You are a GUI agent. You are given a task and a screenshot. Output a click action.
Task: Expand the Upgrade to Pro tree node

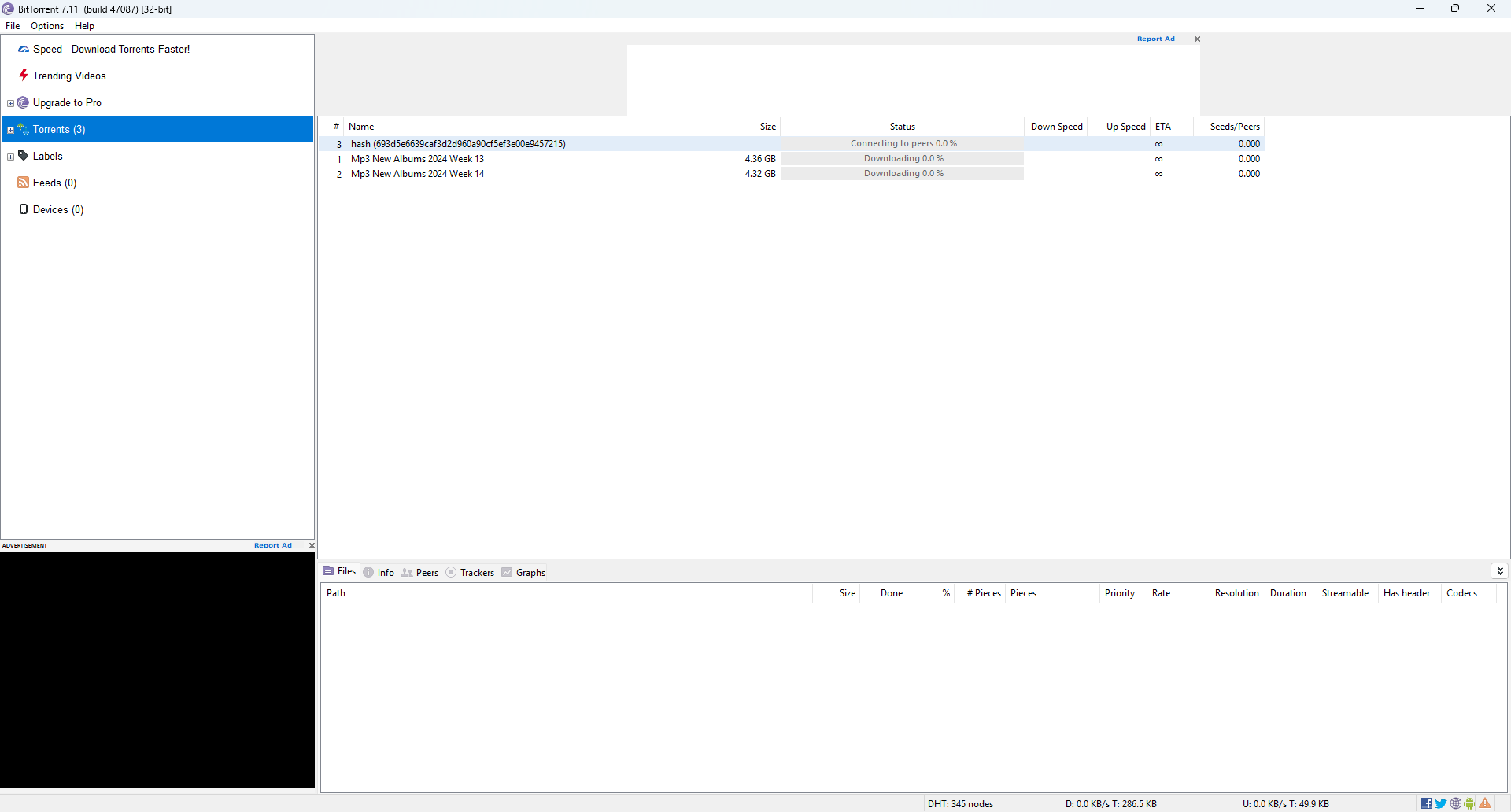click(10, 103)
